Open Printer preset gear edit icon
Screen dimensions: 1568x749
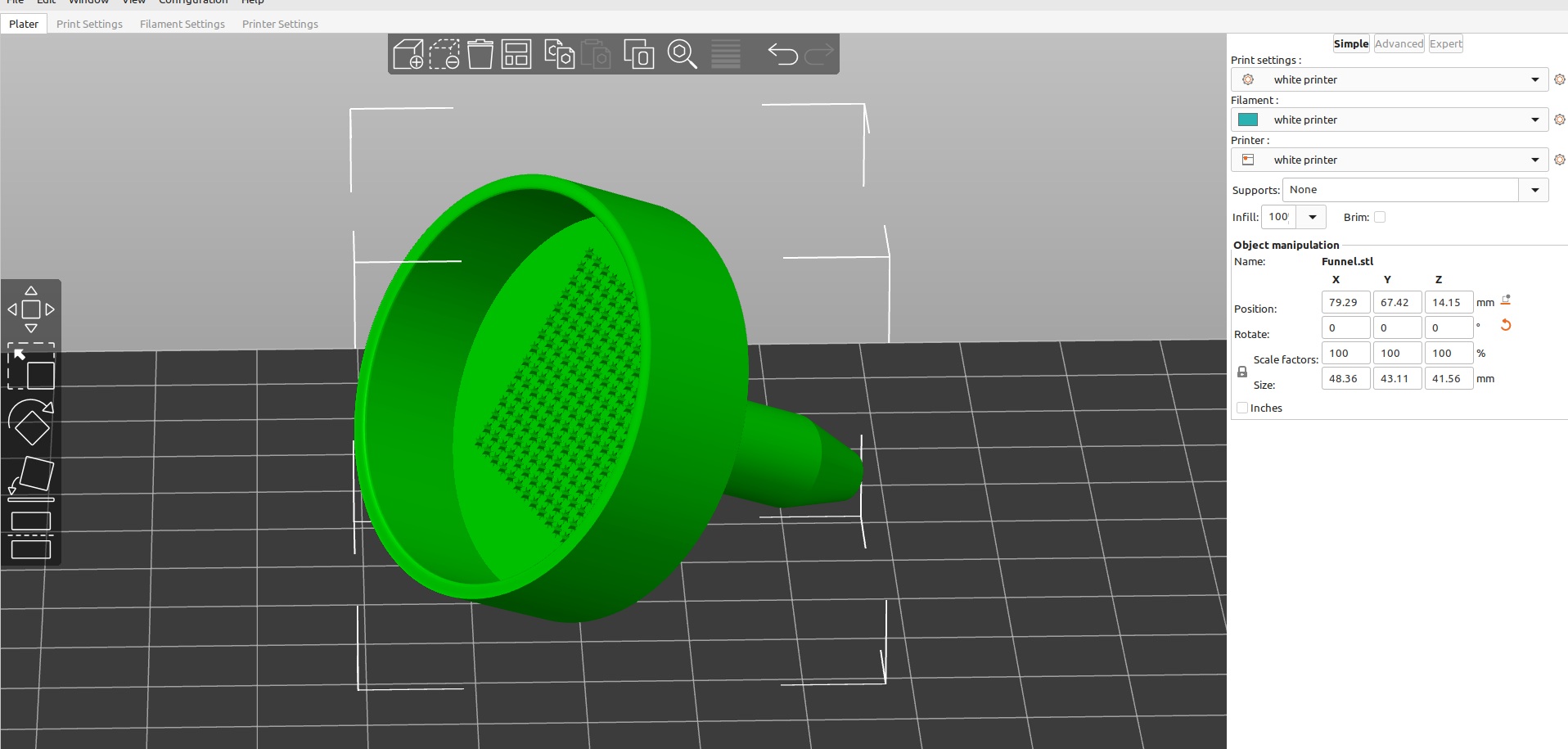(1560, 160)
